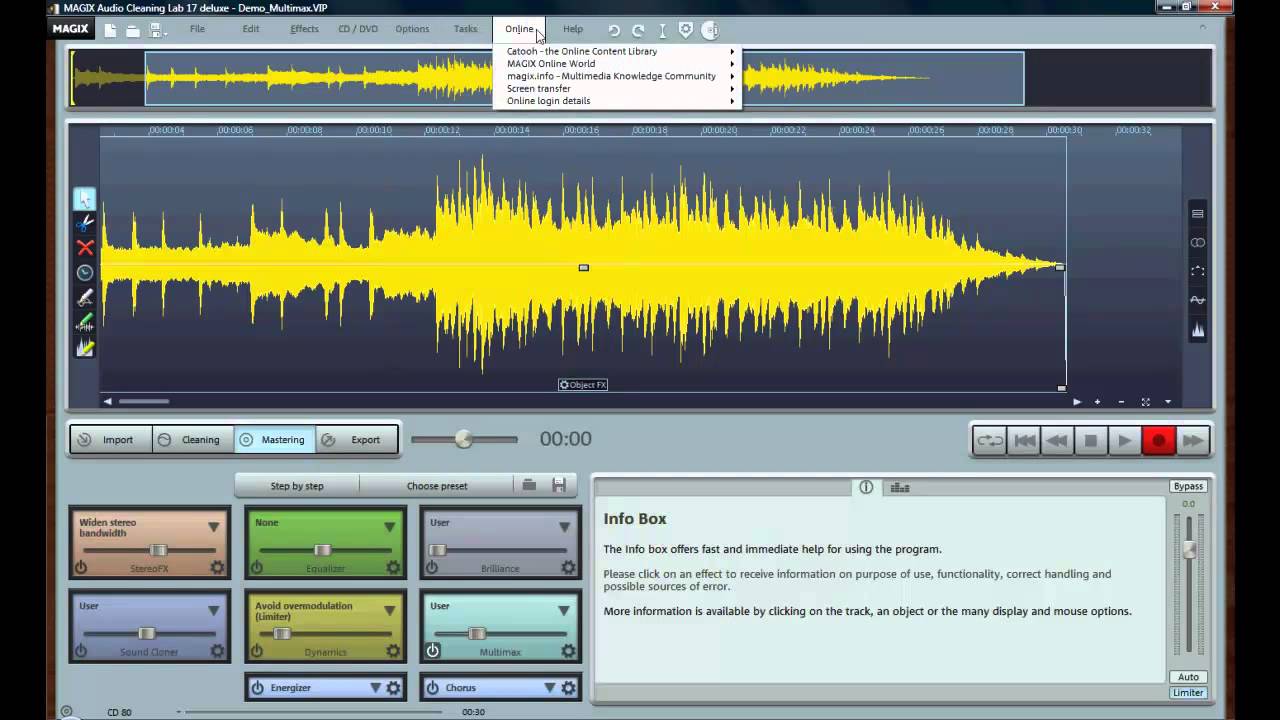The height and width of the screenshot is (720, 1280).
Task: Click the Multimax intensity slider
Action: click(478, 633)
